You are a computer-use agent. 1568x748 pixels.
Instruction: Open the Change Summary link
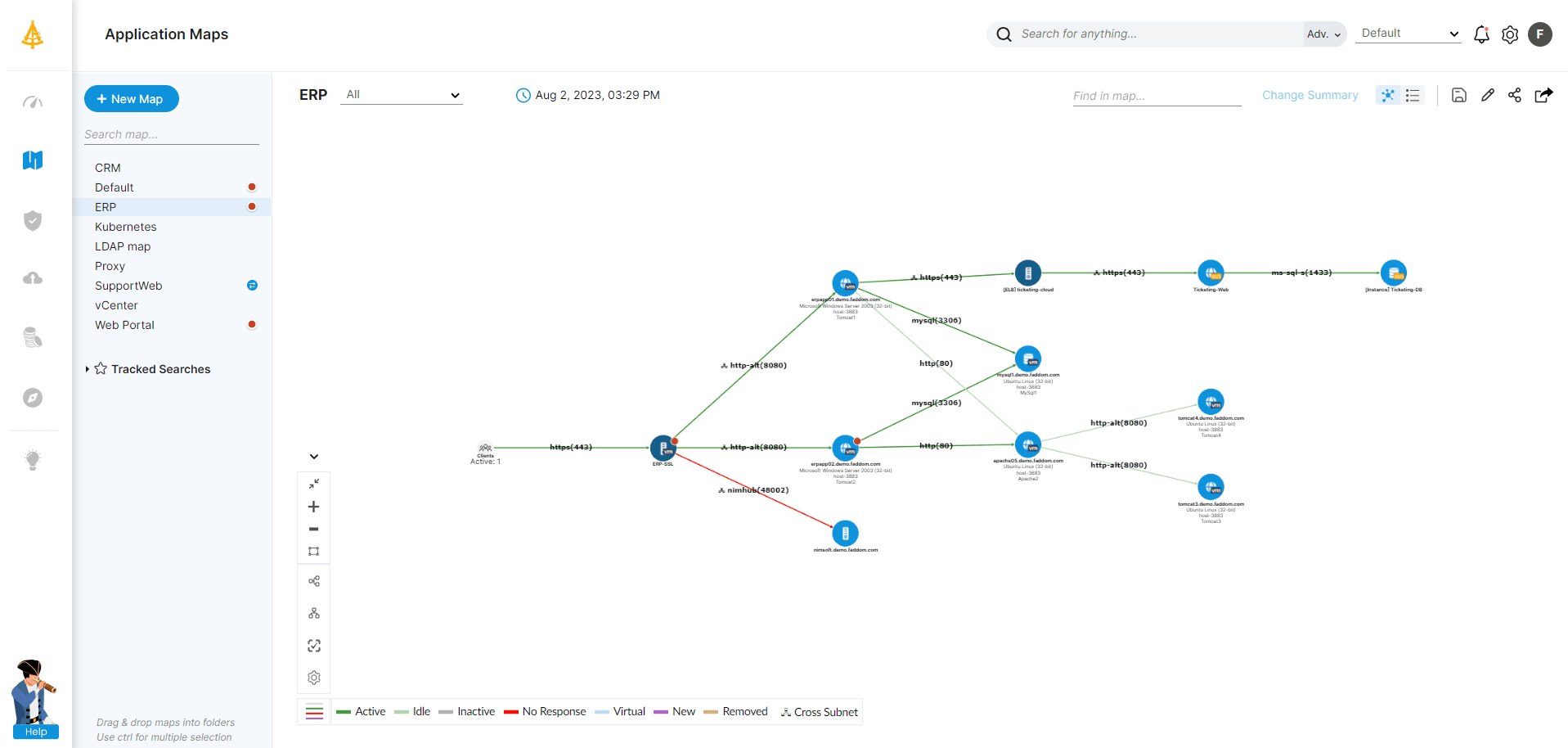1310,95
